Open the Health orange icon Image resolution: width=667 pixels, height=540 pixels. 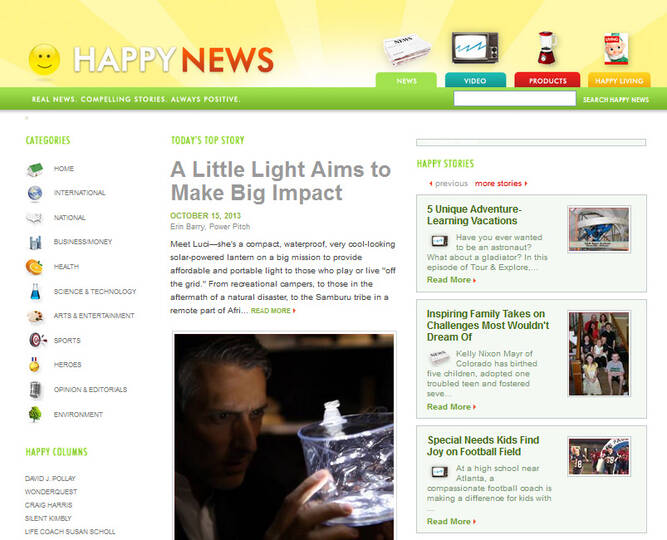tap(34, 267)
